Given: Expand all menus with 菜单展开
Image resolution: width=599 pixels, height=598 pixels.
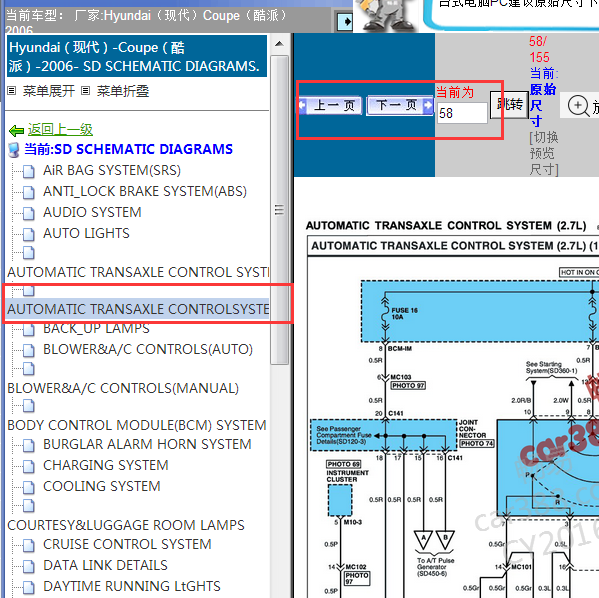Looking at the screenshot, I should 49,91.
